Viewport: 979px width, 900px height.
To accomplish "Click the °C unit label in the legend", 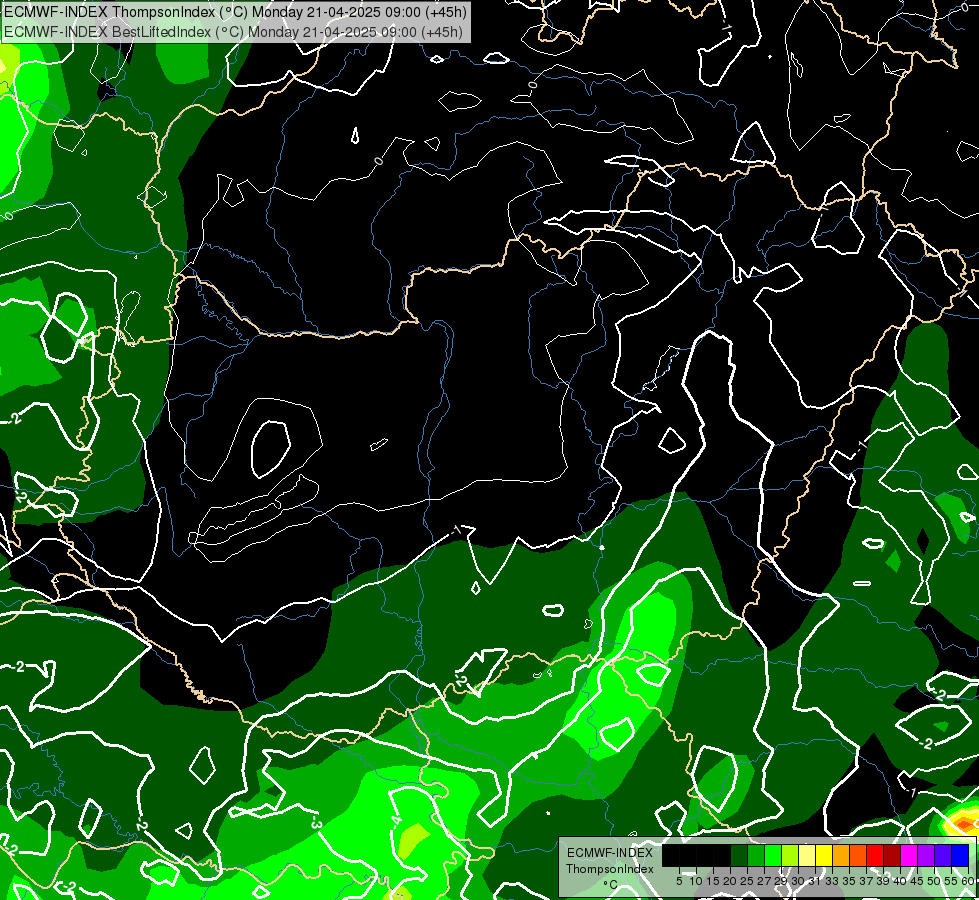I will (610, 884).
